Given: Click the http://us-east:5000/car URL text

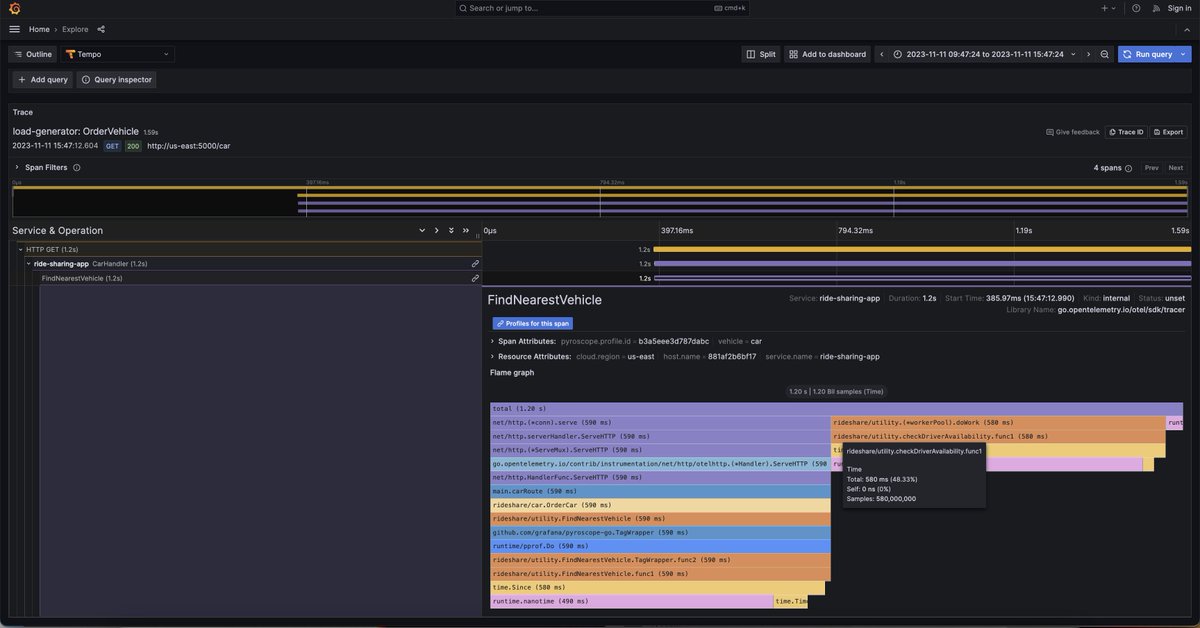Looking at the screenshot, I should pos(189,146).
